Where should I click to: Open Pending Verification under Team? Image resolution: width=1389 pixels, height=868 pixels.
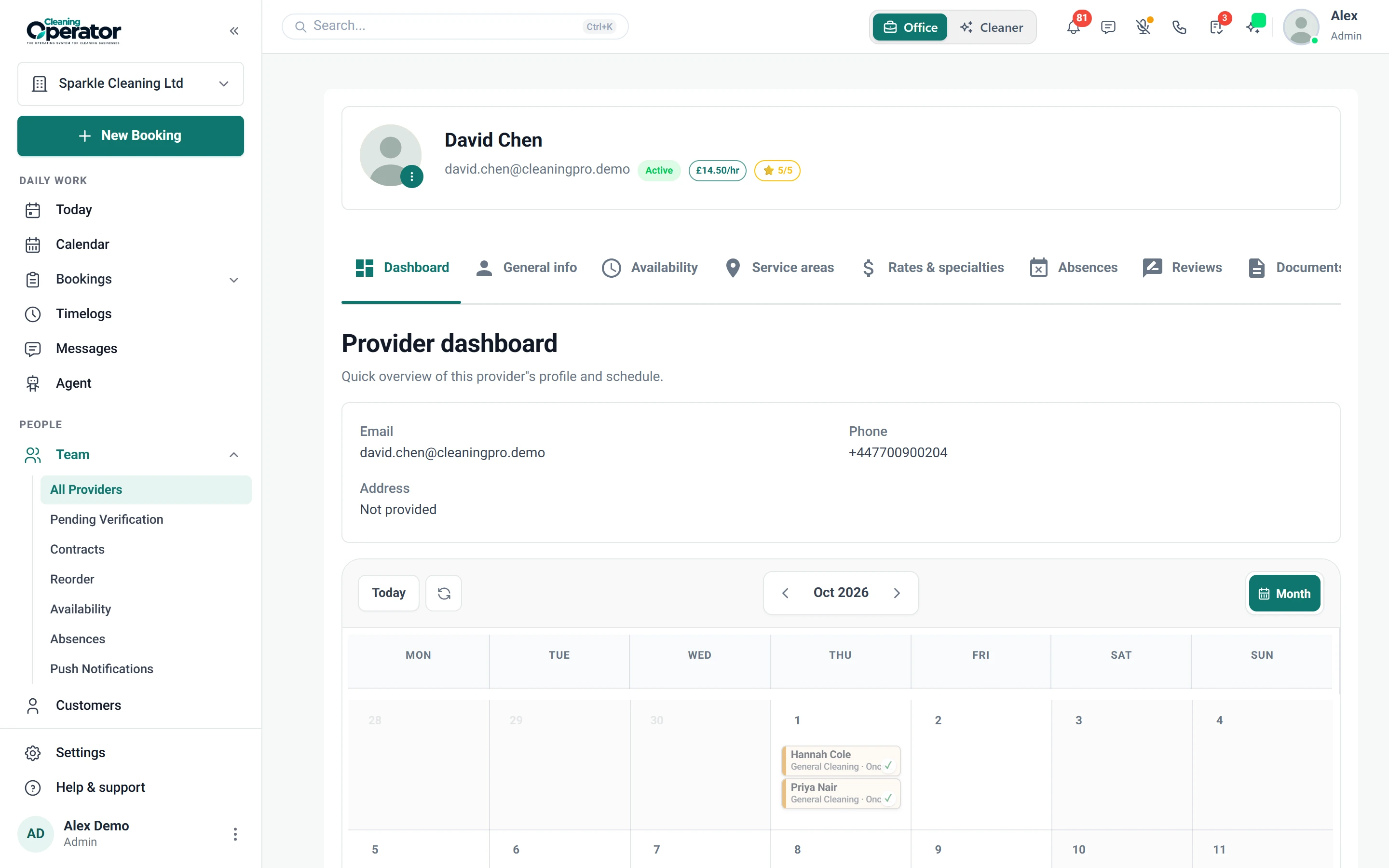click(146, 519)
